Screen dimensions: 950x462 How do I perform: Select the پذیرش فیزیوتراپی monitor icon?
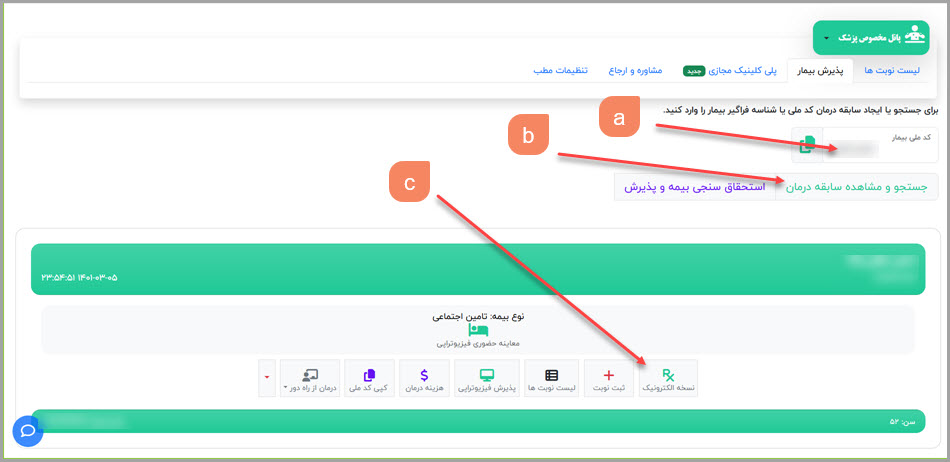[486, 375]
